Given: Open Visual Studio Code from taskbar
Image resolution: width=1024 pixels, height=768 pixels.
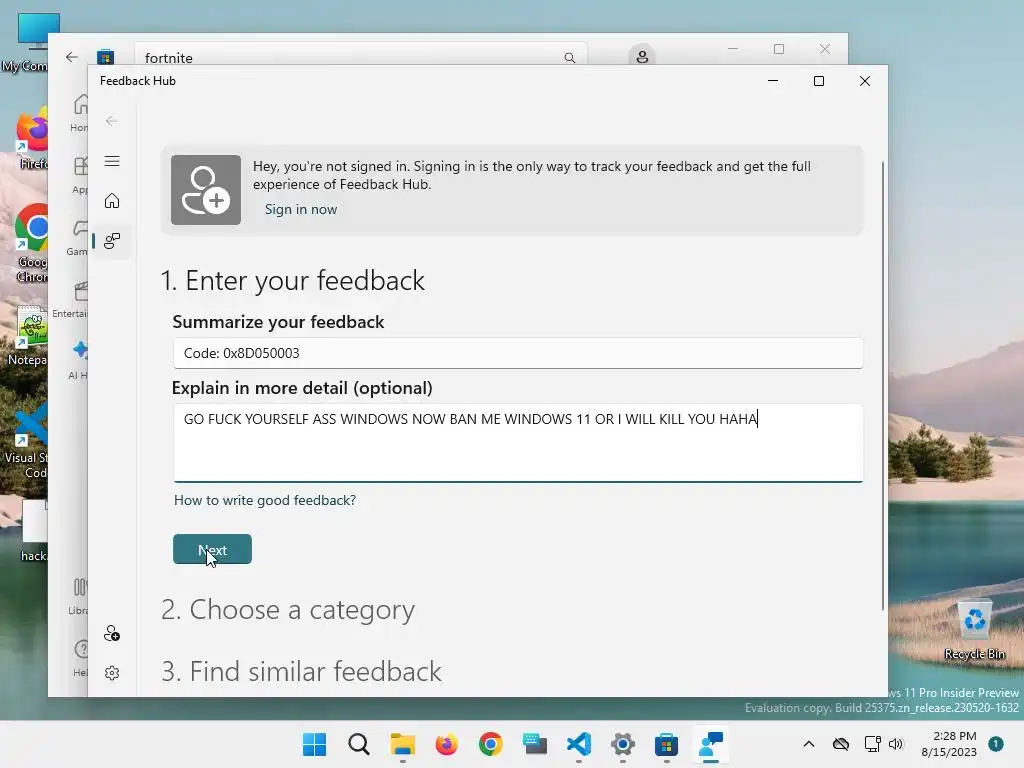Looking at the screenshot, I should click(x=579, y=744).
